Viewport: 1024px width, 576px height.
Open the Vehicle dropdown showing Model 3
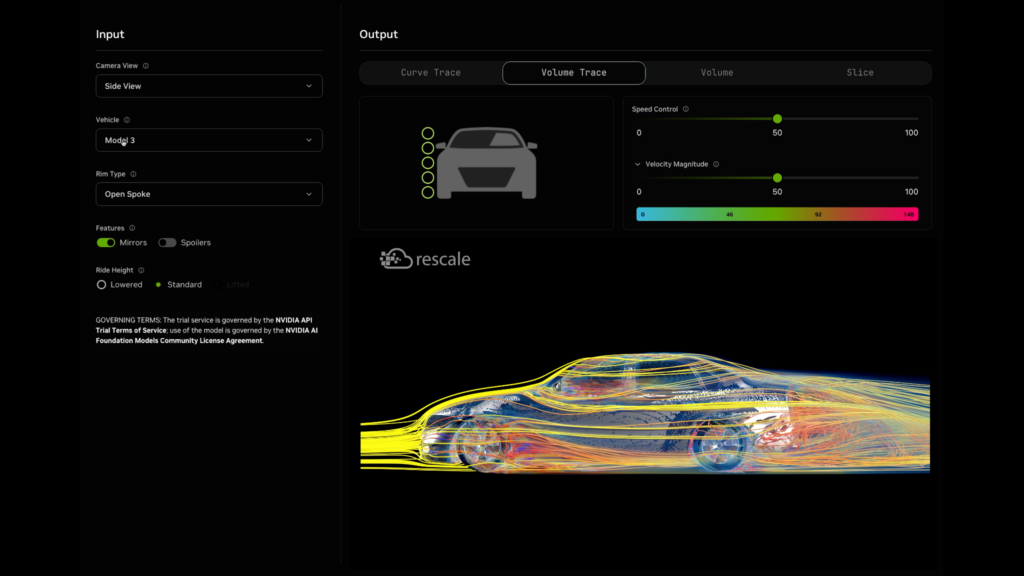coord(209,140)
